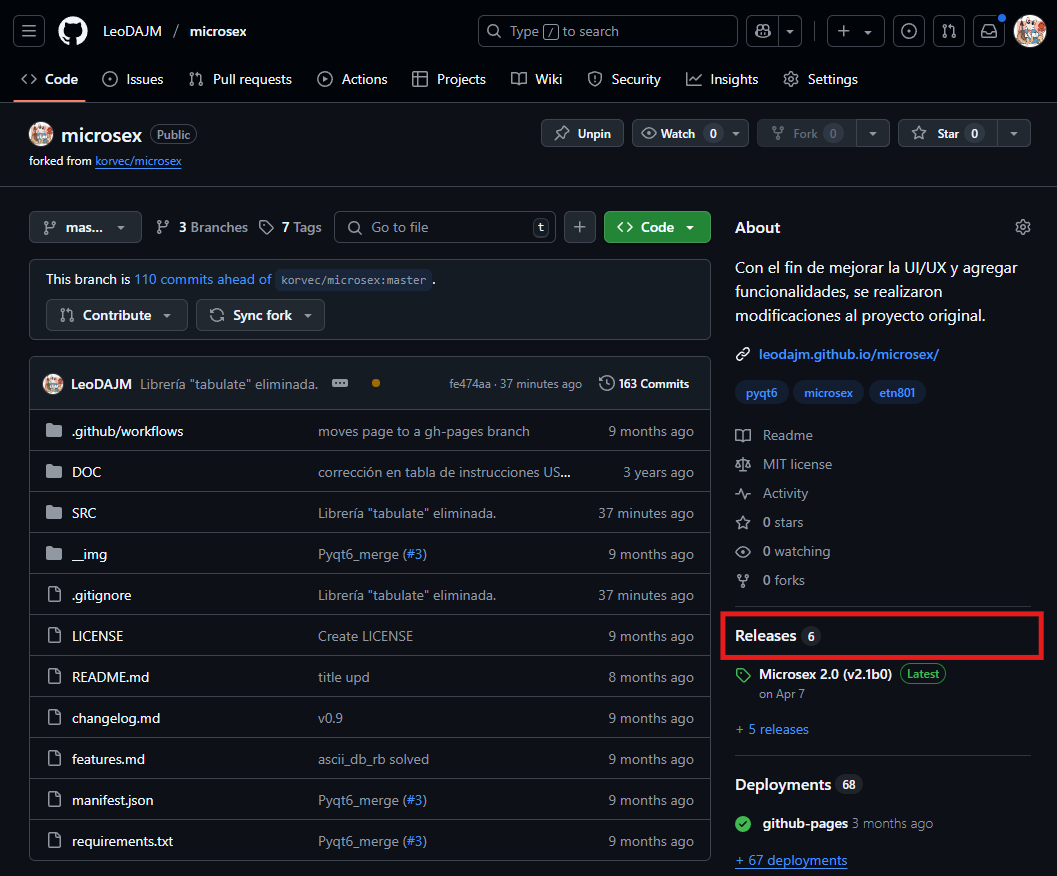1057x876 pixels.
Task: Click the stars icon in About
Action: point(743,523)
